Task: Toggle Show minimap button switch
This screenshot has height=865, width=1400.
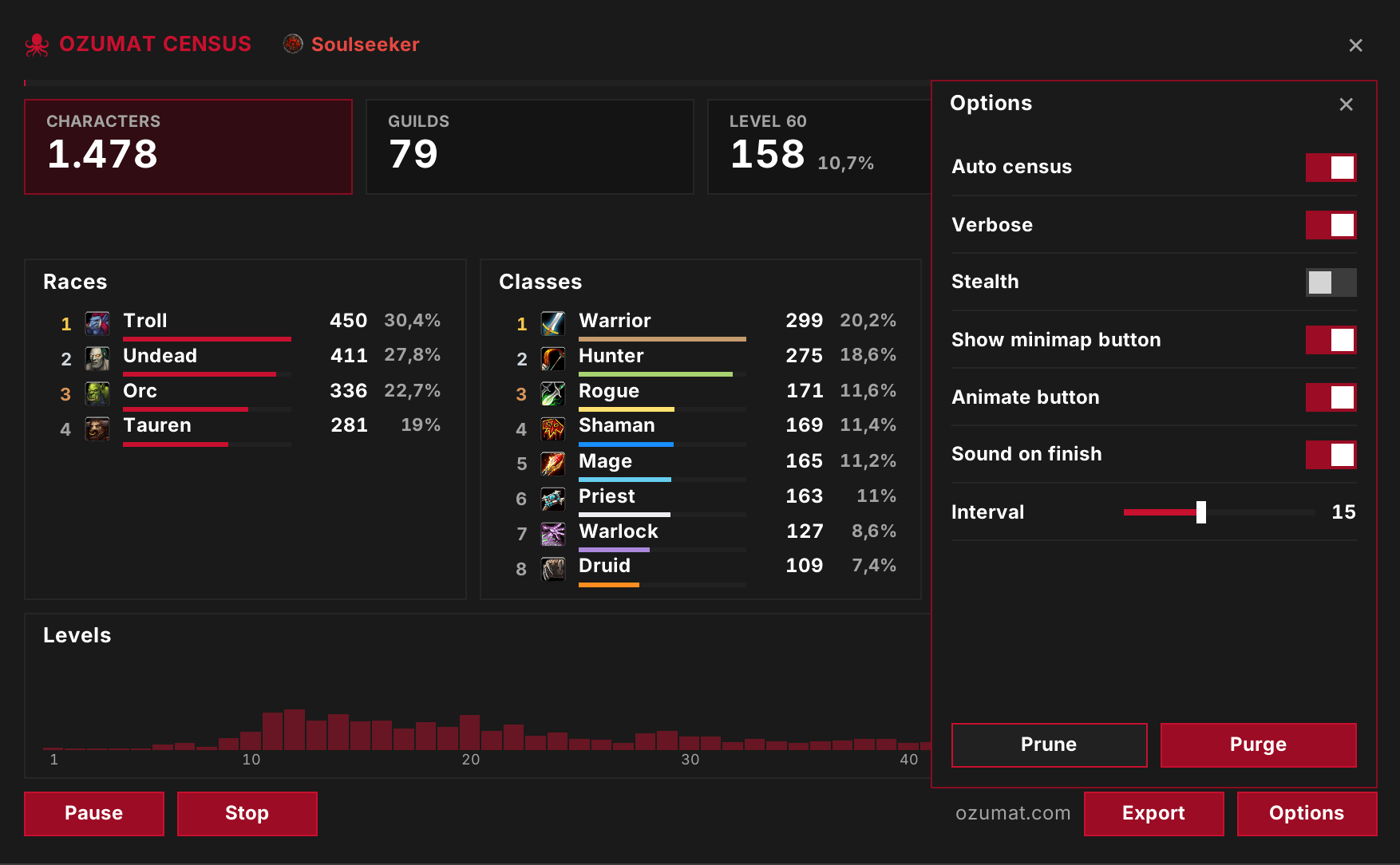Action: [x=1331, y=340]
